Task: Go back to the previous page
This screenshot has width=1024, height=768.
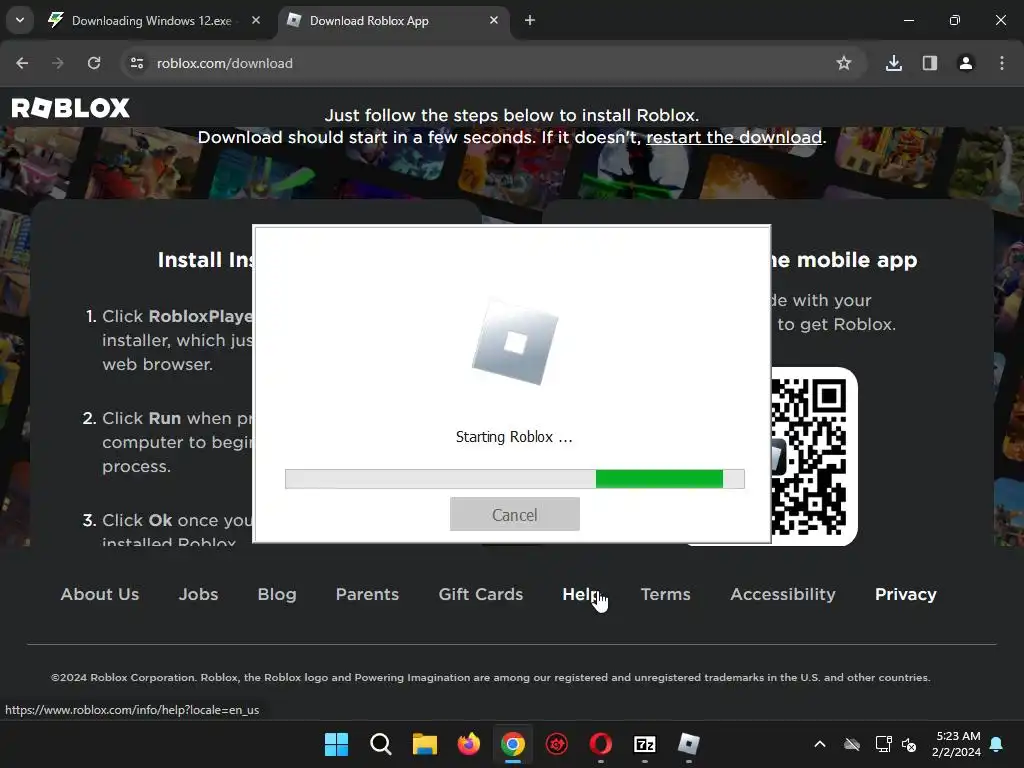Action: pos(22,63)
